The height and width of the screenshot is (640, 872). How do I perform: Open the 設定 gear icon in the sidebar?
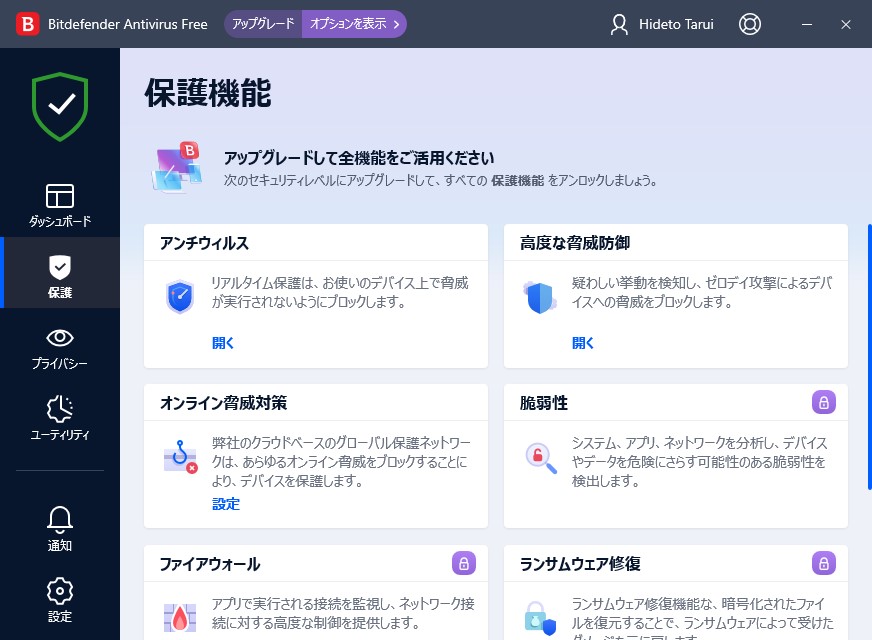(60, 590)
